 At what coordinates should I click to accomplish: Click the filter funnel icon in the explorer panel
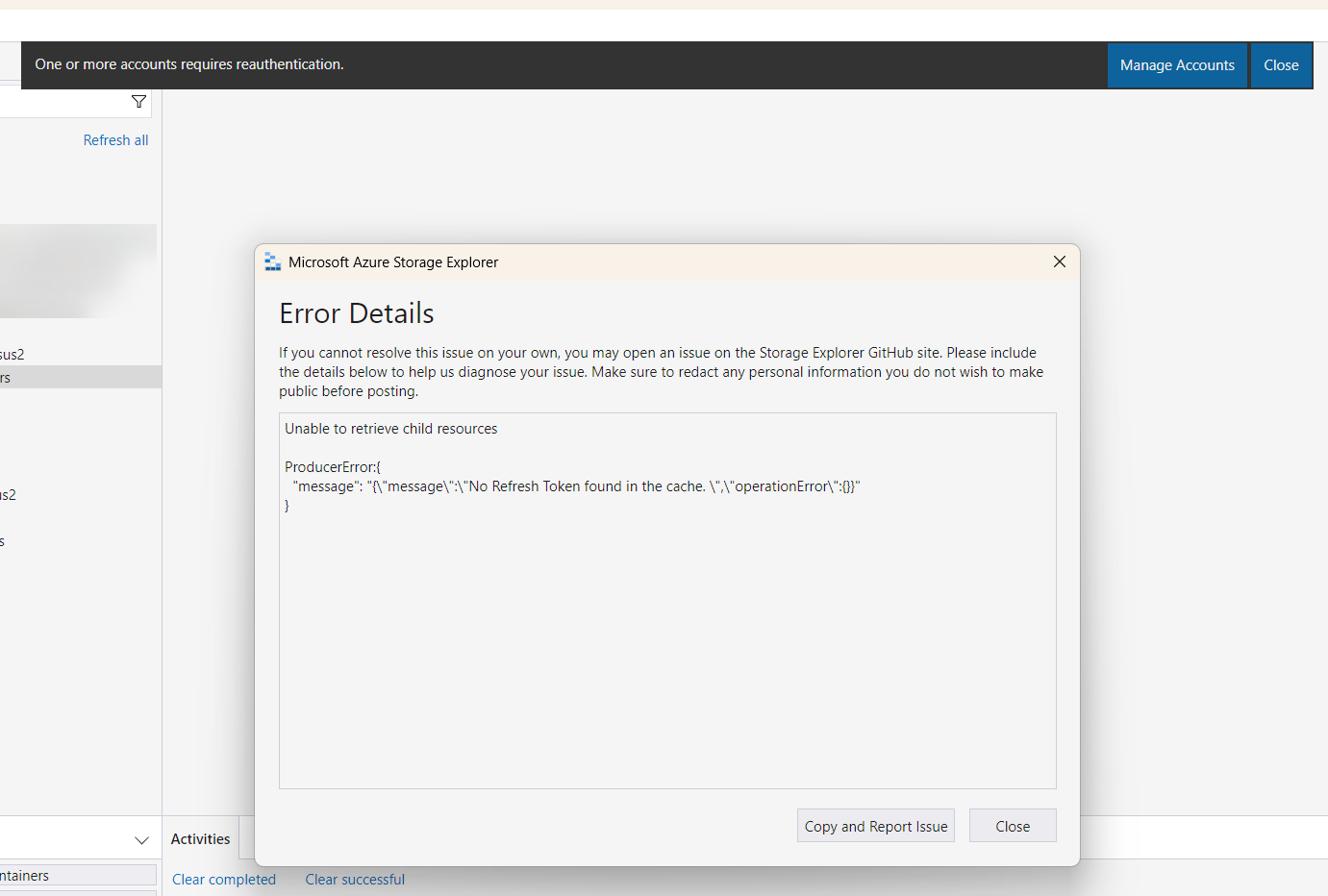[138, 102]
